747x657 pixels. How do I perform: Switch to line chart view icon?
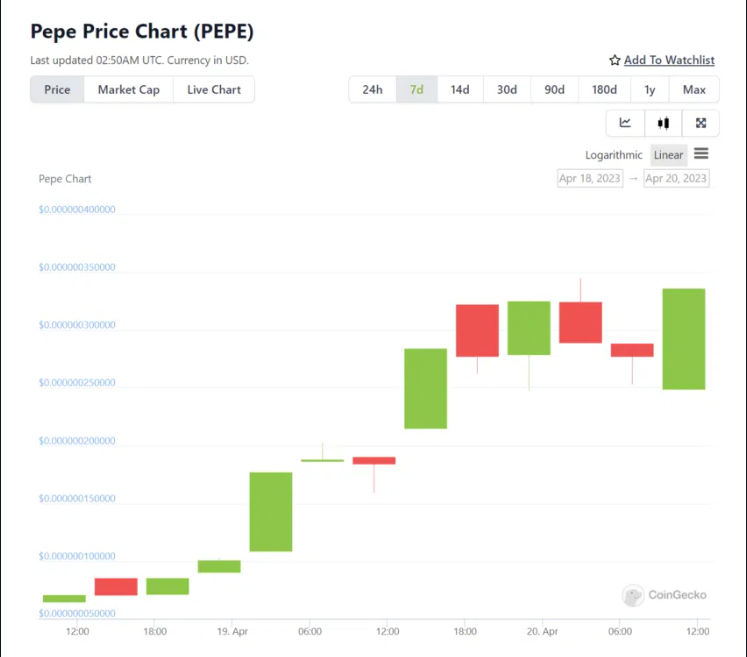click(625, 123)
